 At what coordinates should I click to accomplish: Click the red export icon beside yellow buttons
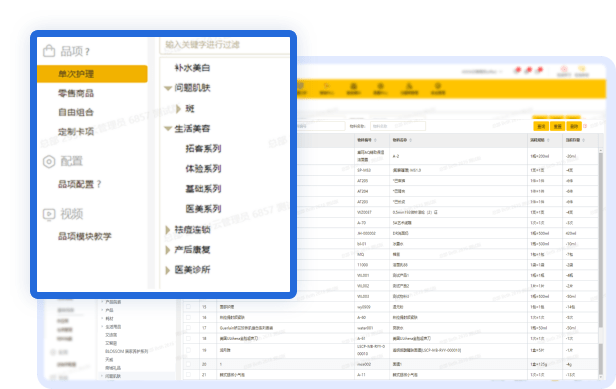point(585,126)
